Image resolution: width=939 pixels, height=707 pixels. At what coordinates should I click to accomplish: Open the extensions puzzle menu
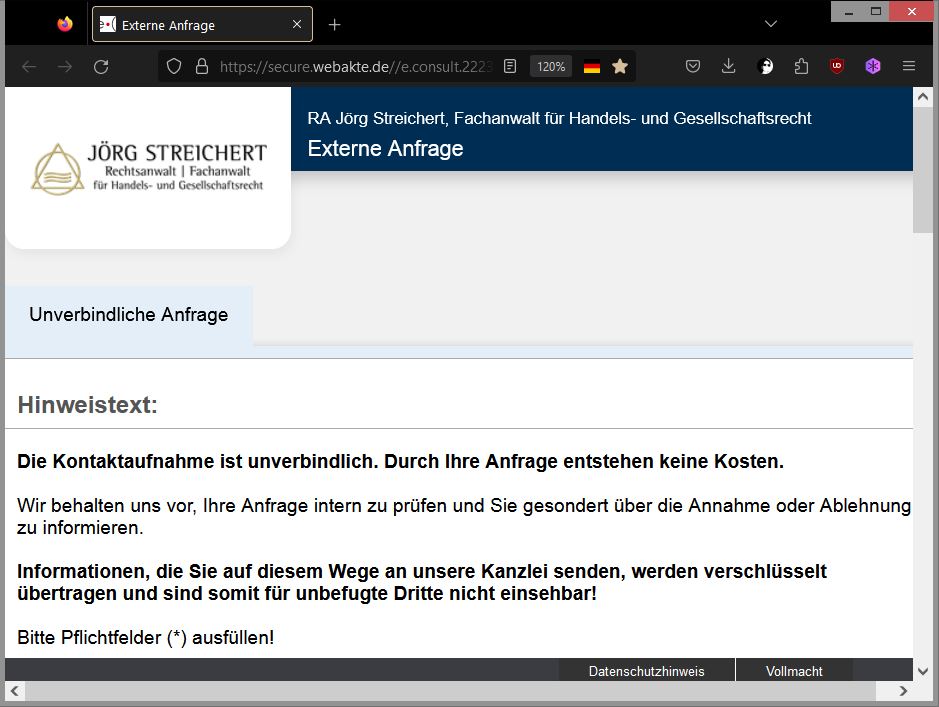(x=801, y=66)
